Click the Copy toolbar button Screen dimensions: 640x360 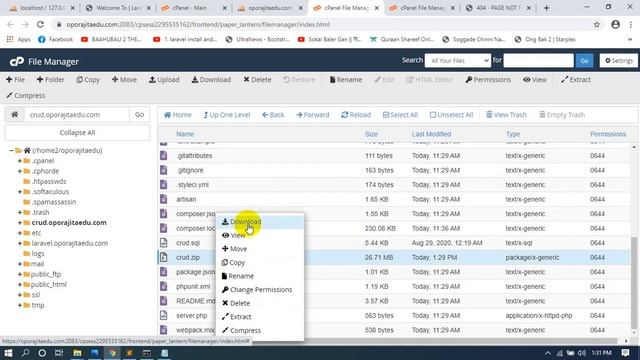click(x=88, y=80)
